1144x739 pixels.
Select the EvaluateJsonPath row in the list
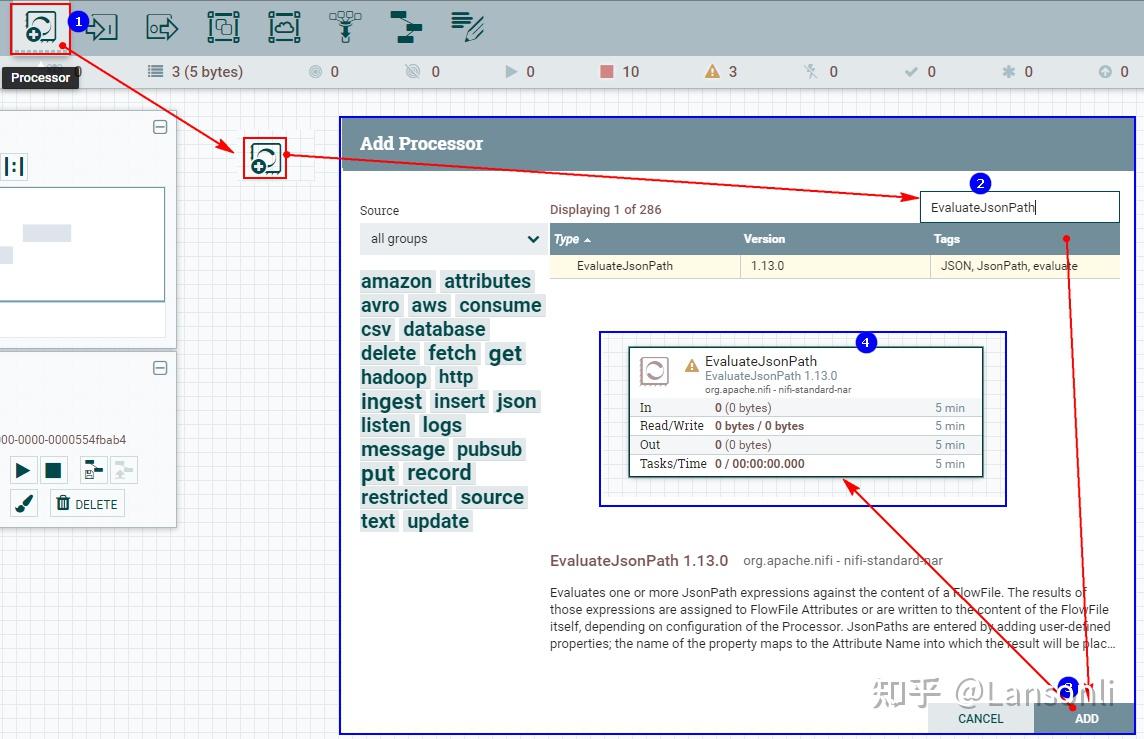[835, 266]
